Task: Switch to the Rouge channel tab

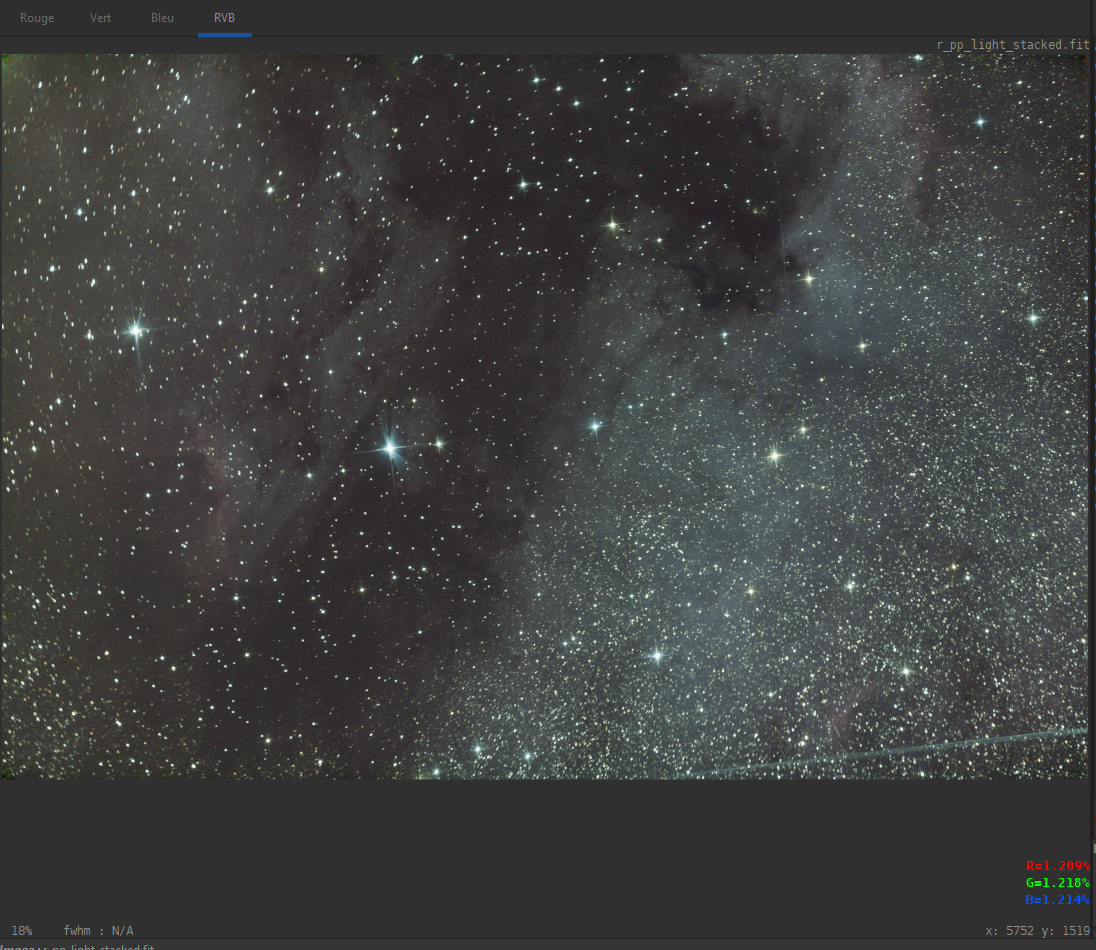Action: coord(37,18)
